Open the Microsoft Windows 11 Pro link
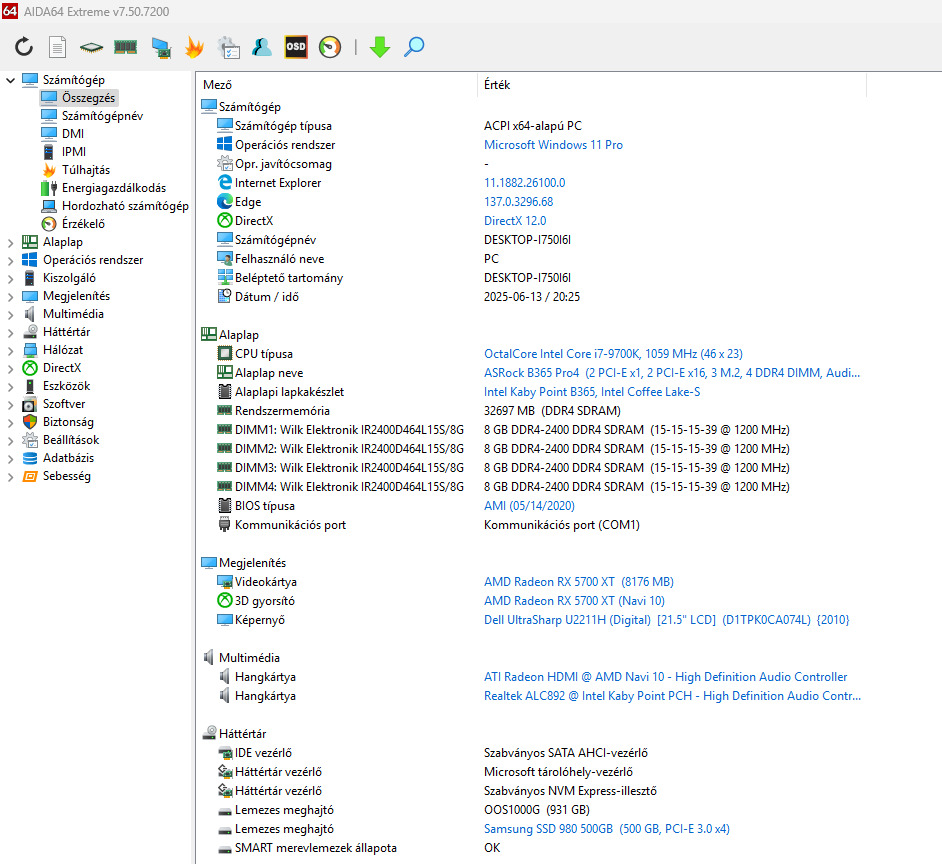942x864 pixels. click(553, 145)
